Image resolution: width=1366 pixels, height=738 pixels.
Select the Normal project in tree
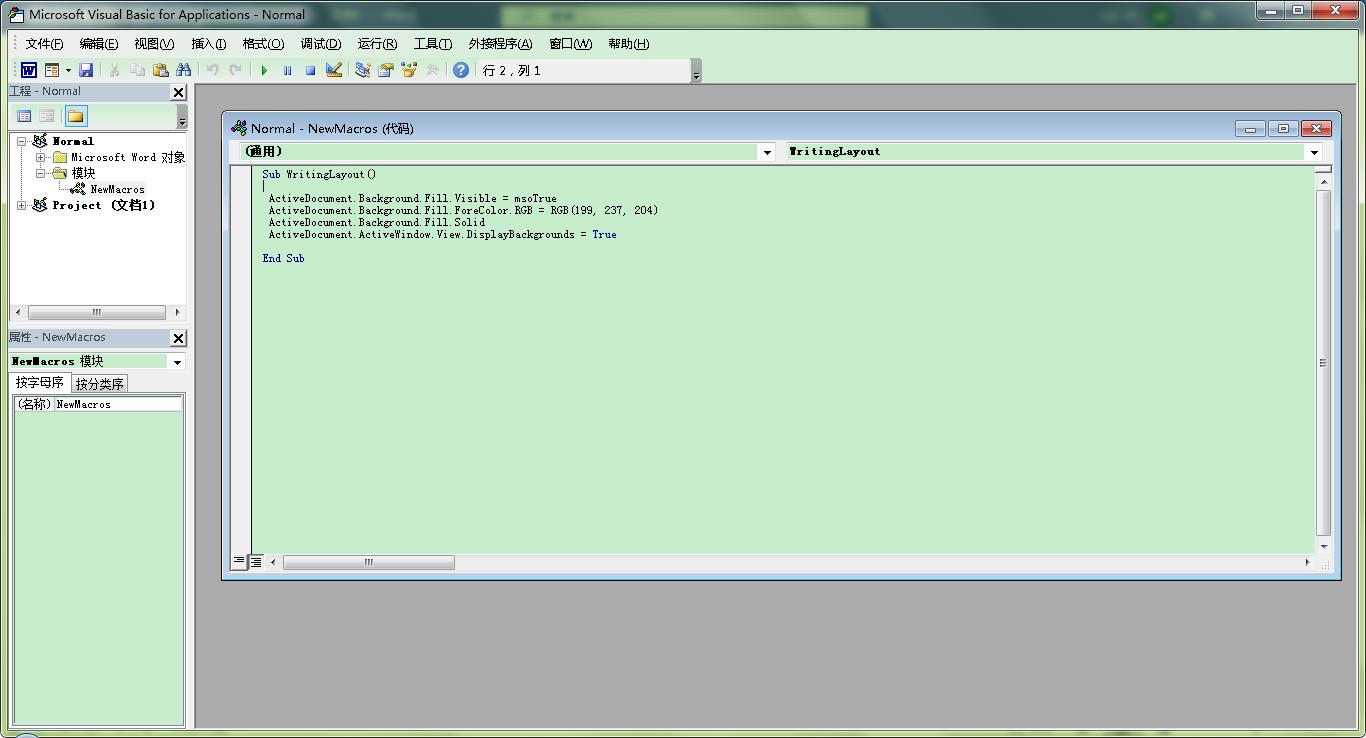(73, 141)
